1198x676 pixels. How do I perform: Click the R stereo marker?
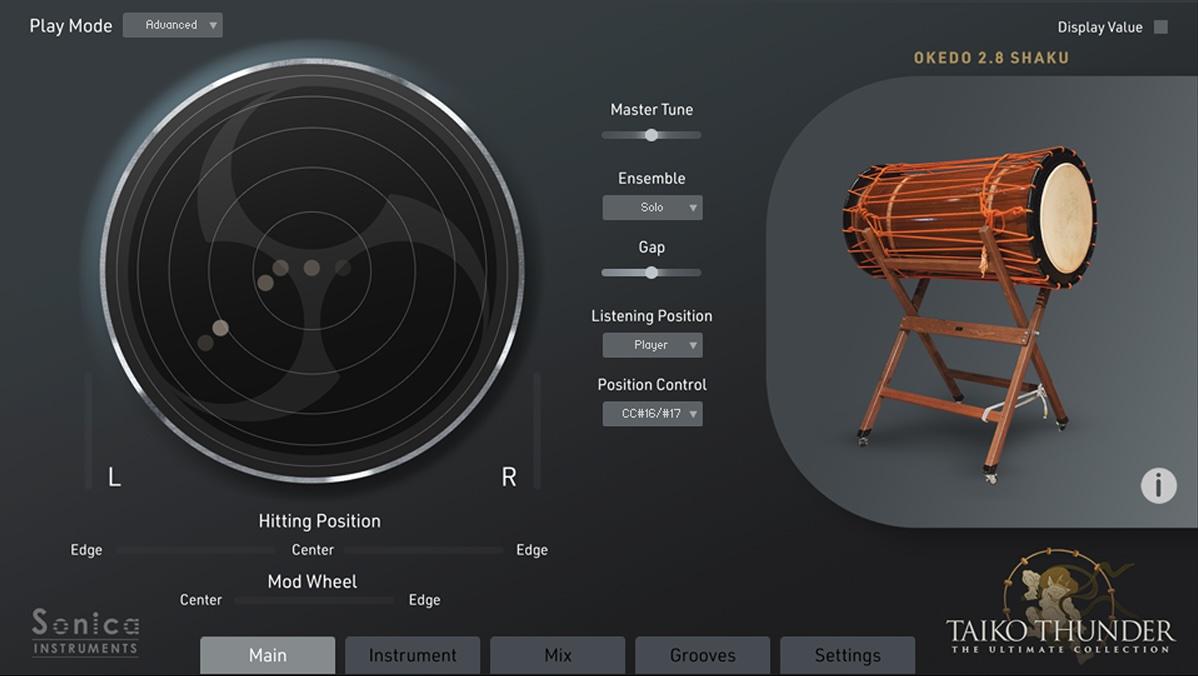click(508, 478)
